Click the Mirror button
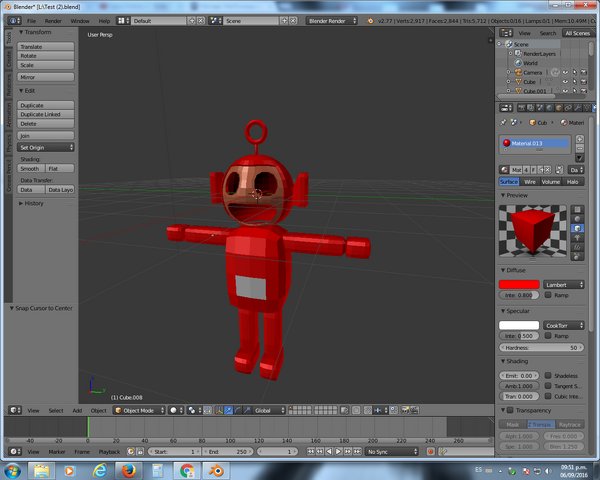This screenshot has width=600, height=480. (x=46, y=77)
